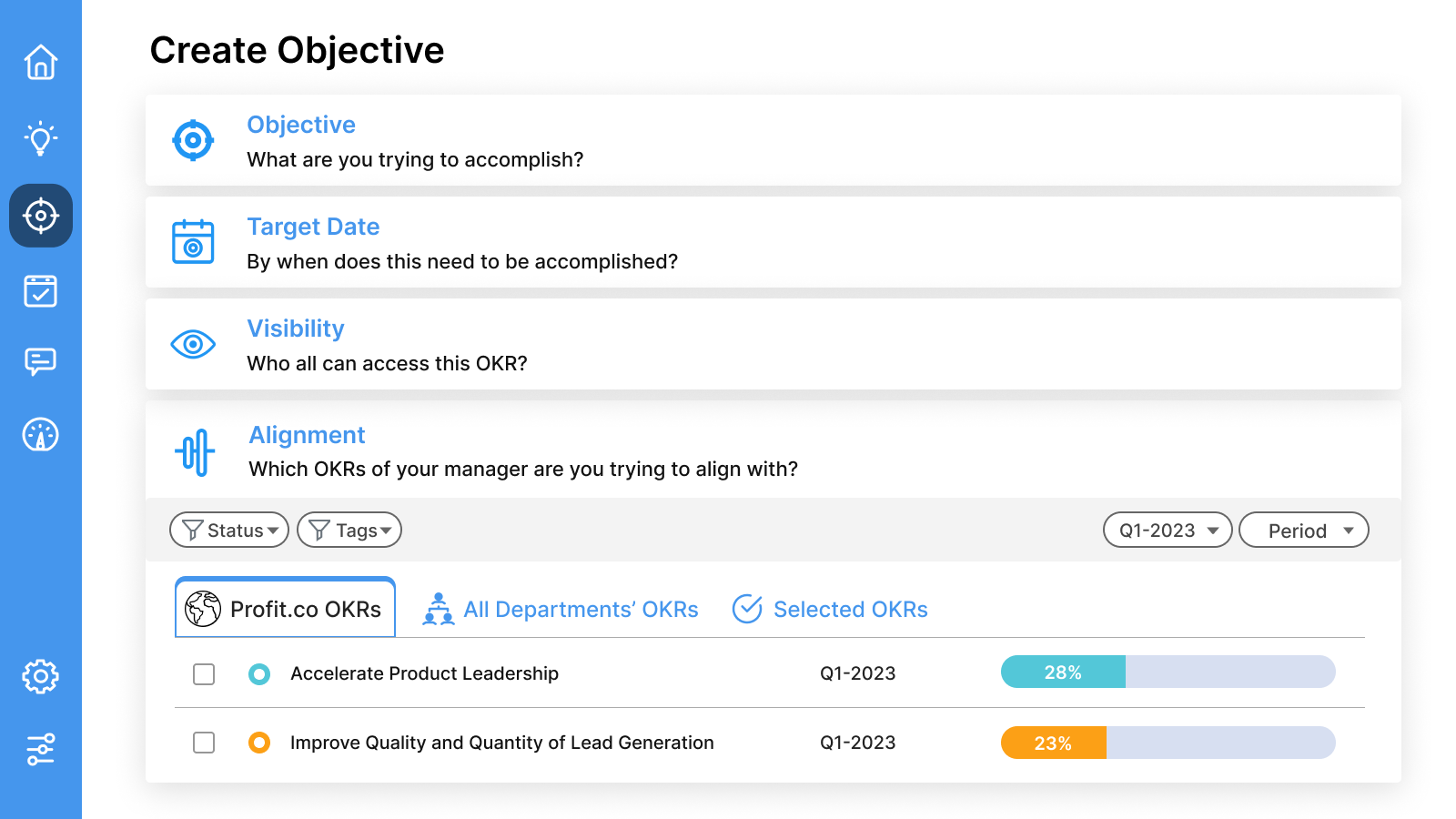Open the Tags filter dropdown
This screenshot has height=819, width=1456.
coord(349,530)
